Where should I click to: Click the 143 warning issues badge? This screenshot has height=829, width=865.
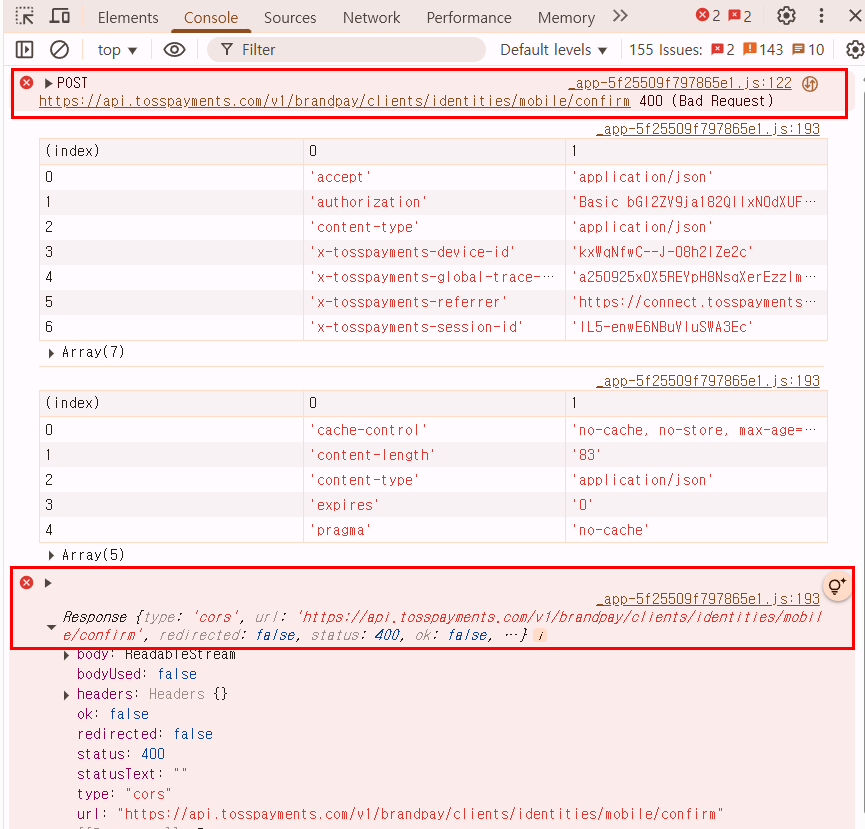(x=763, y=50)
